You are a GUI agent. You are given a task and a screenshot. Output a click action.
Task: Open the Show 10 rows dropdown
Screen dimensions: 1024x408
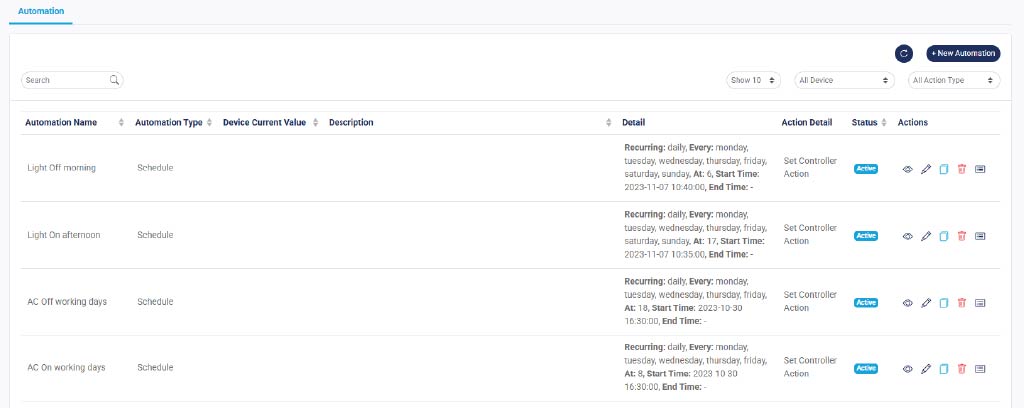click(x=754, y=80)
